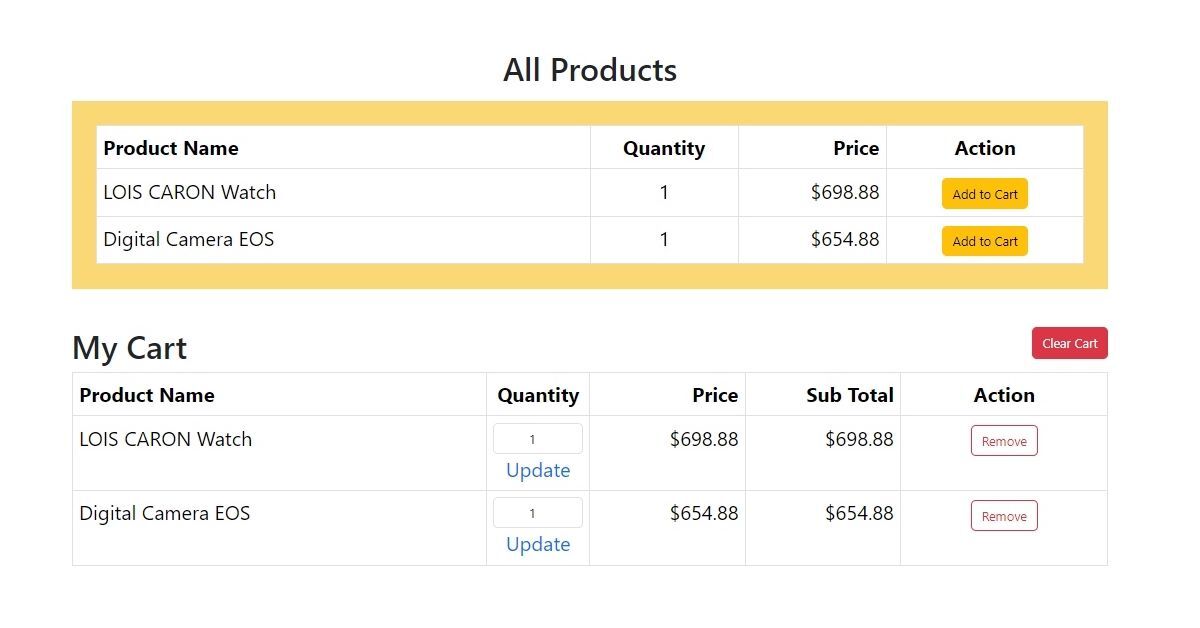Click Add to Cart for LOIS CARON Watch
This screenshot has height=628, width=1200.
pos(984,193)
